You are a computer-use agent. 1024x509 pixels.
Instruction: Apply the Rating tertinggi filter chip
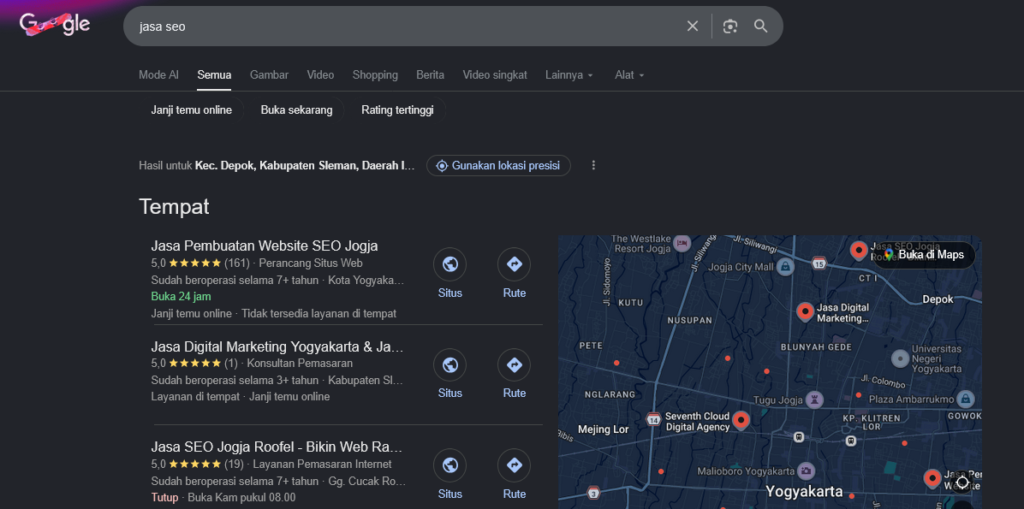pos(397,110)
